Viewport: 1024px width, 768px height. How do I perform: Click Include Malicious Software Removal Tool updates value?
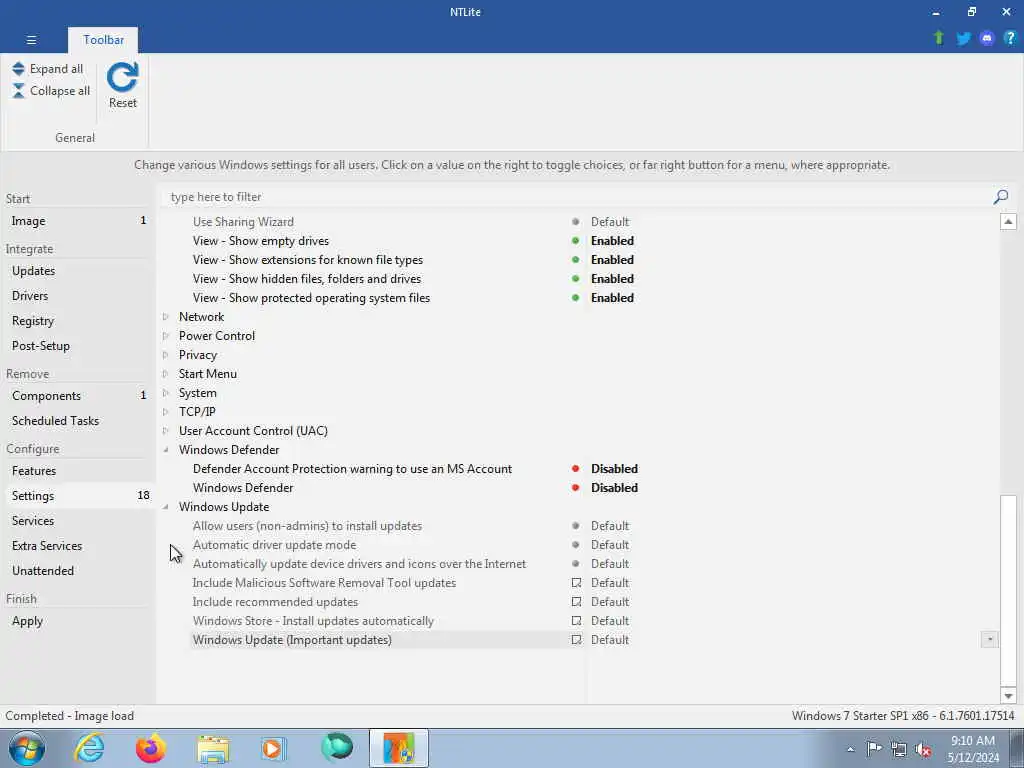[610, 583]
